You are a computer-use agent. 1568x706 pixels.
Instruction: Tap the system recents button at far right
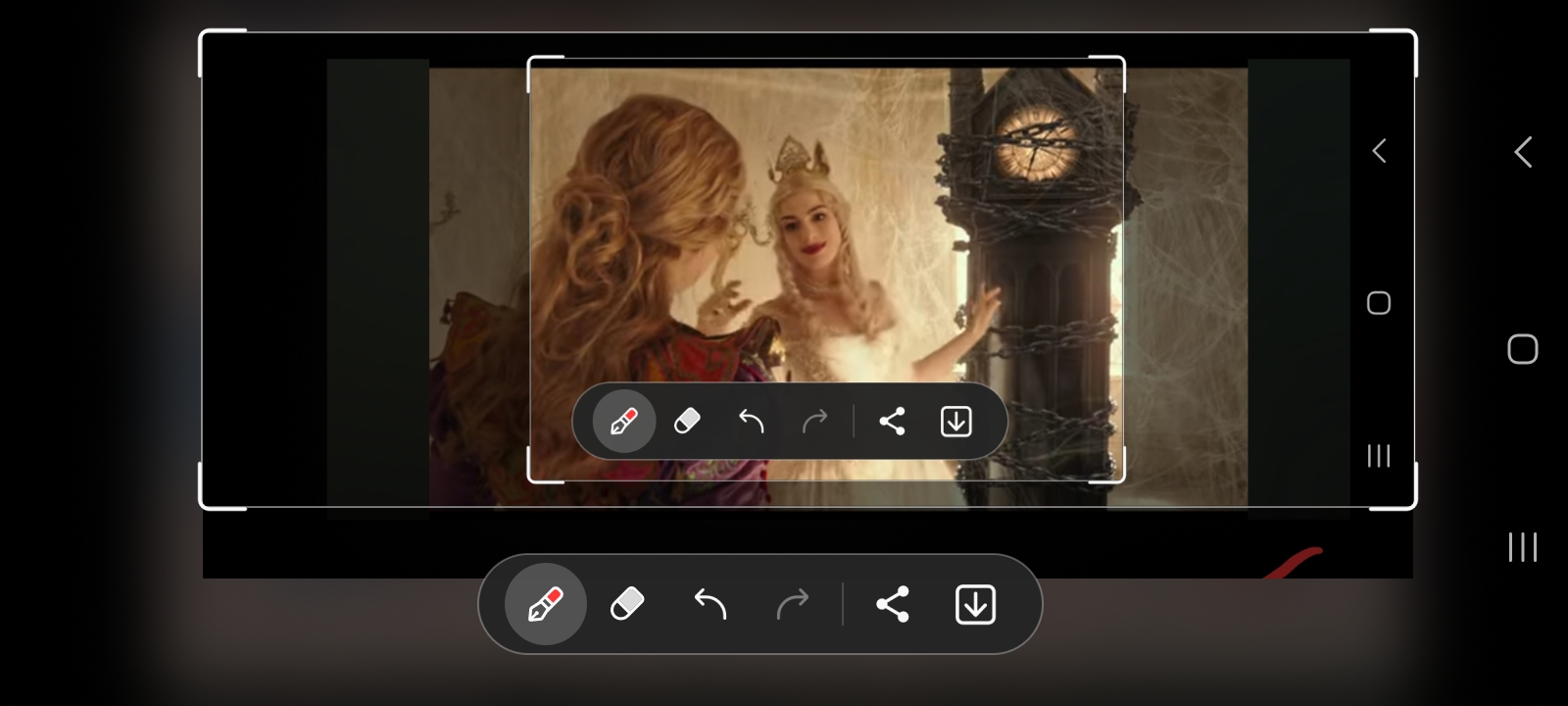pos(1523,547)
